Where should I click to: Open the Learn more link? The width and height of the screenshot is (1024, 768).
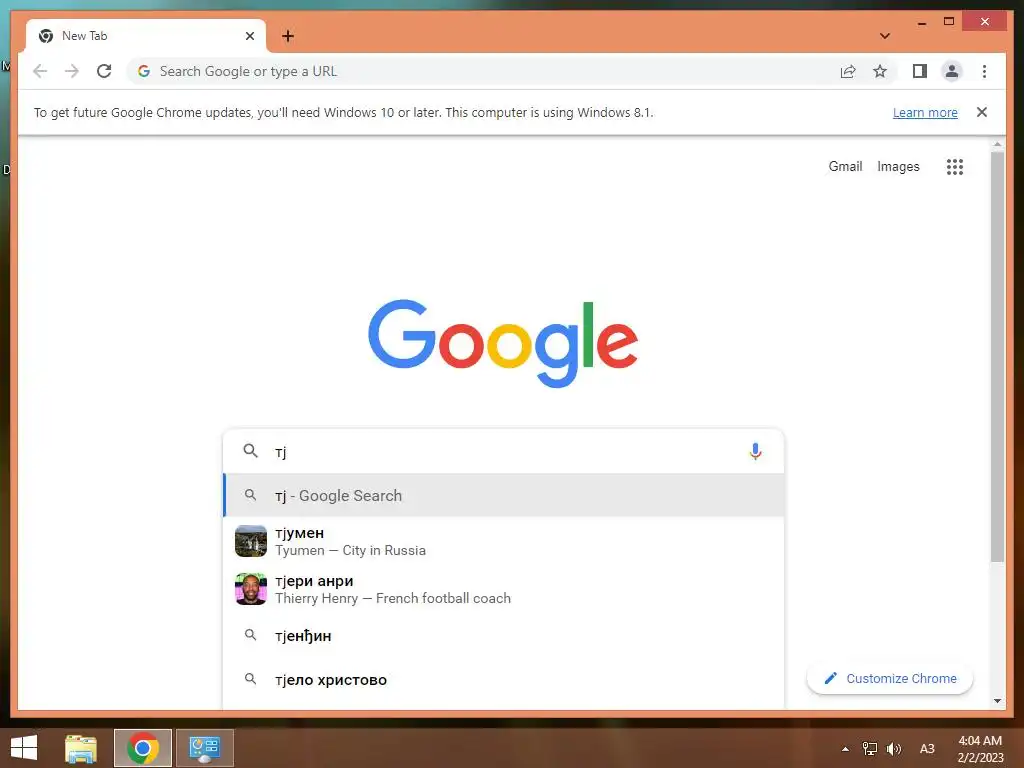tap(925, 113)
